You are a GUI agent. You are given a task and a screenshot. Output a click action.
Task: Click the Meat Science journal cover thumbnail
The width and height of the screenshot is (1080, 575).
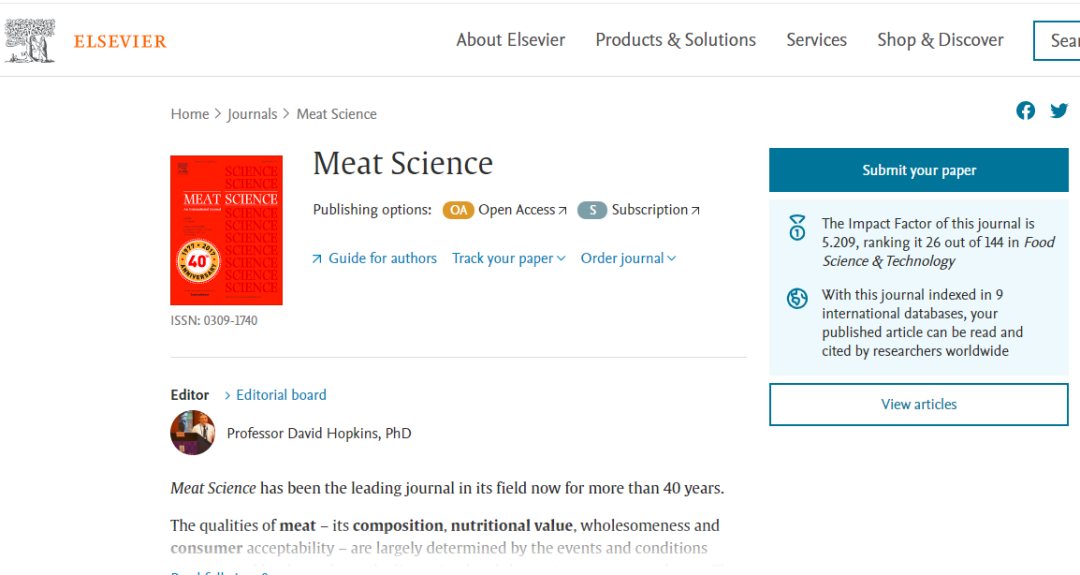(x=226, y=230)
